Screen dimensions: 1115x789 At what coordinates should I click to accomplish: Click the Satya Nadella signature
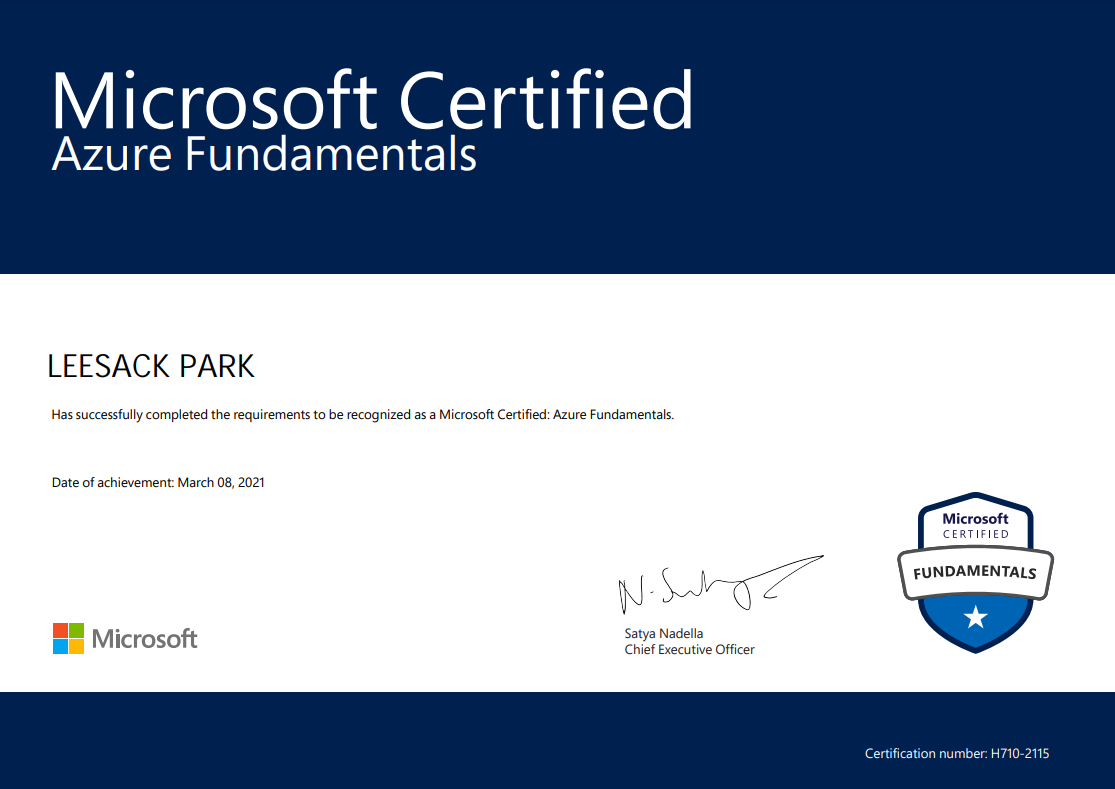720,584
